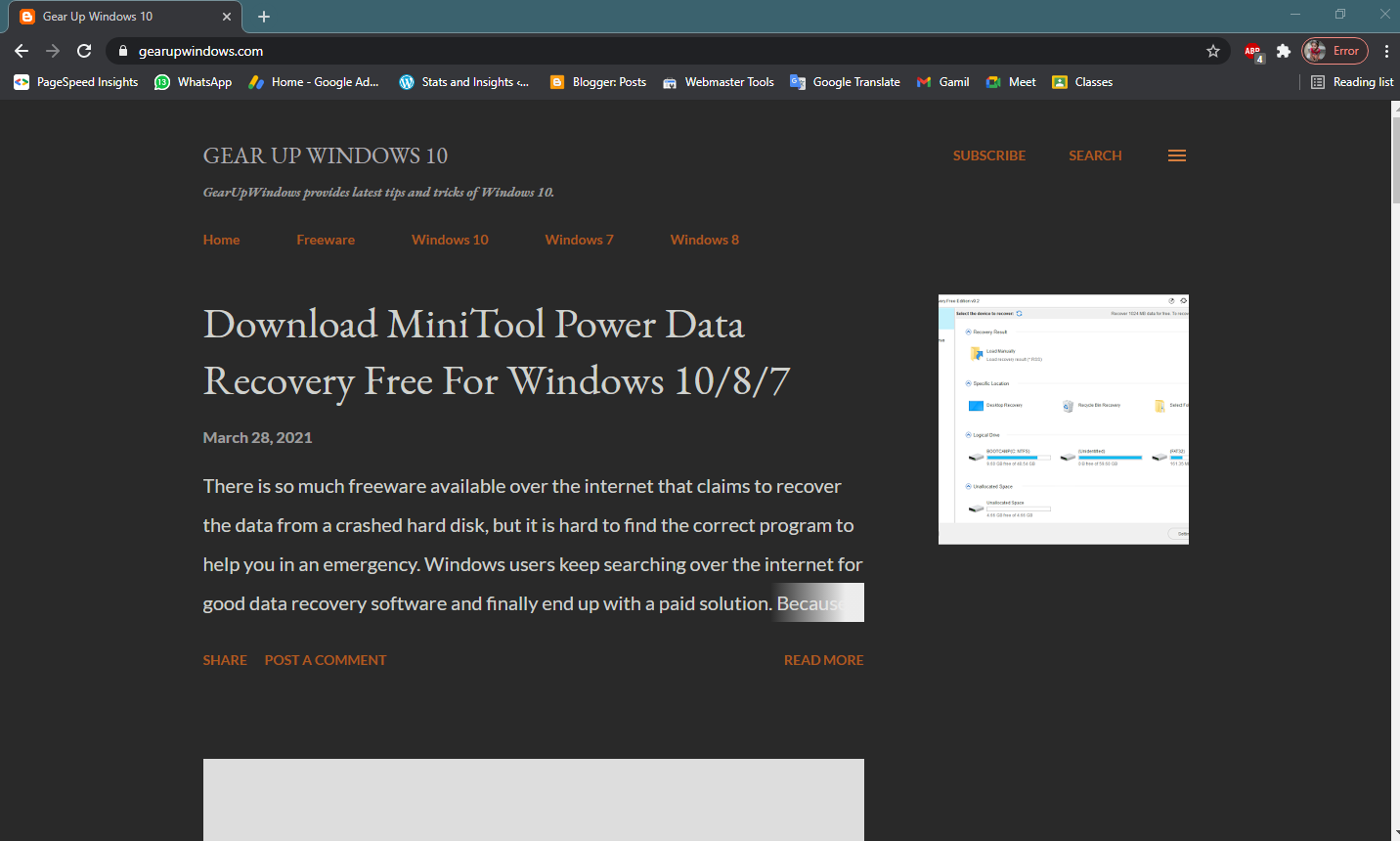
Task: Minimize the Chrome window
Action: pos(1295,14)
